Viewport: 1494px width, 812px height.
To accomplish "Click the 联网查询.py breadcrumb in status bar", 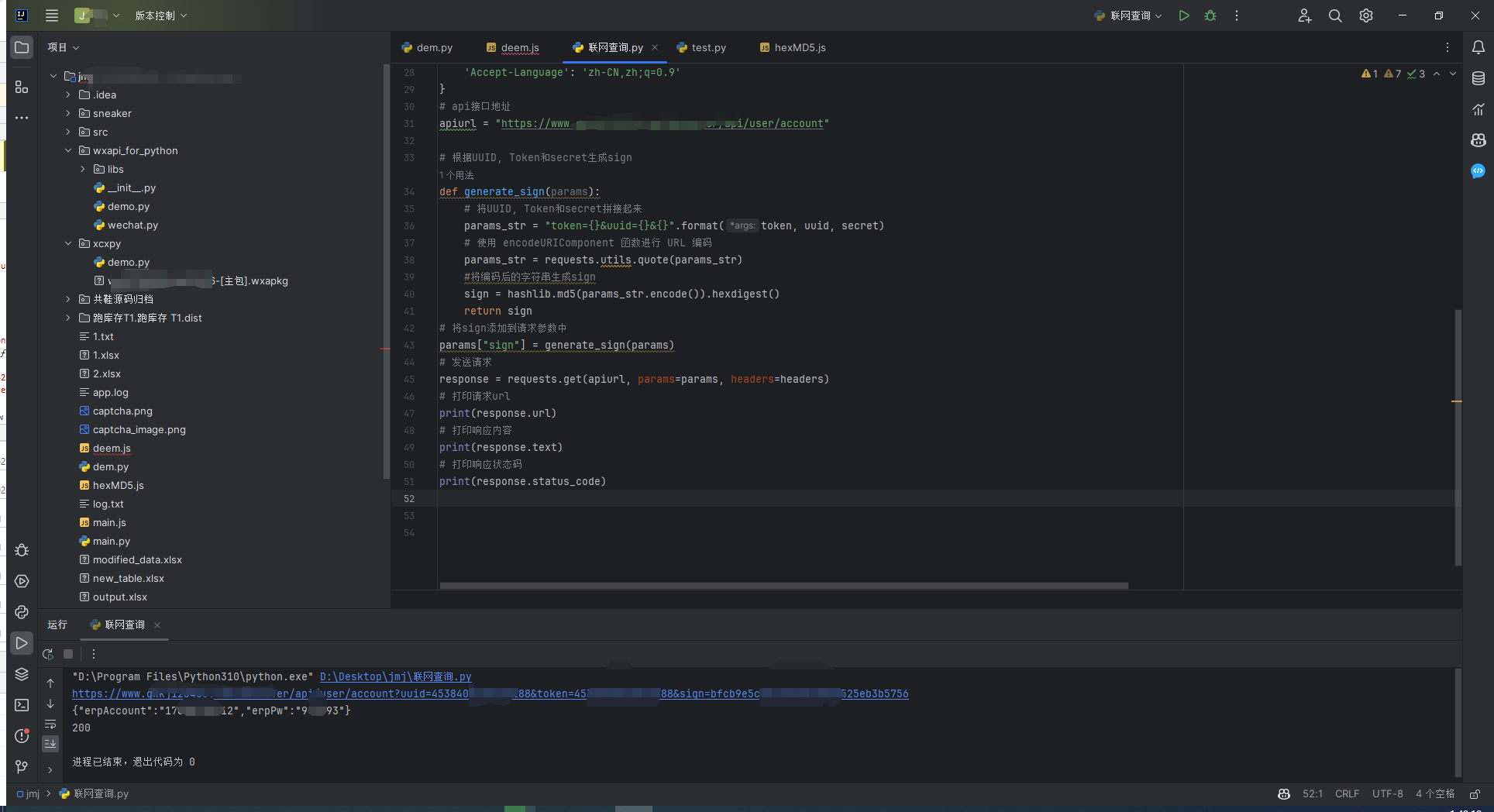I will coord(95,793).
